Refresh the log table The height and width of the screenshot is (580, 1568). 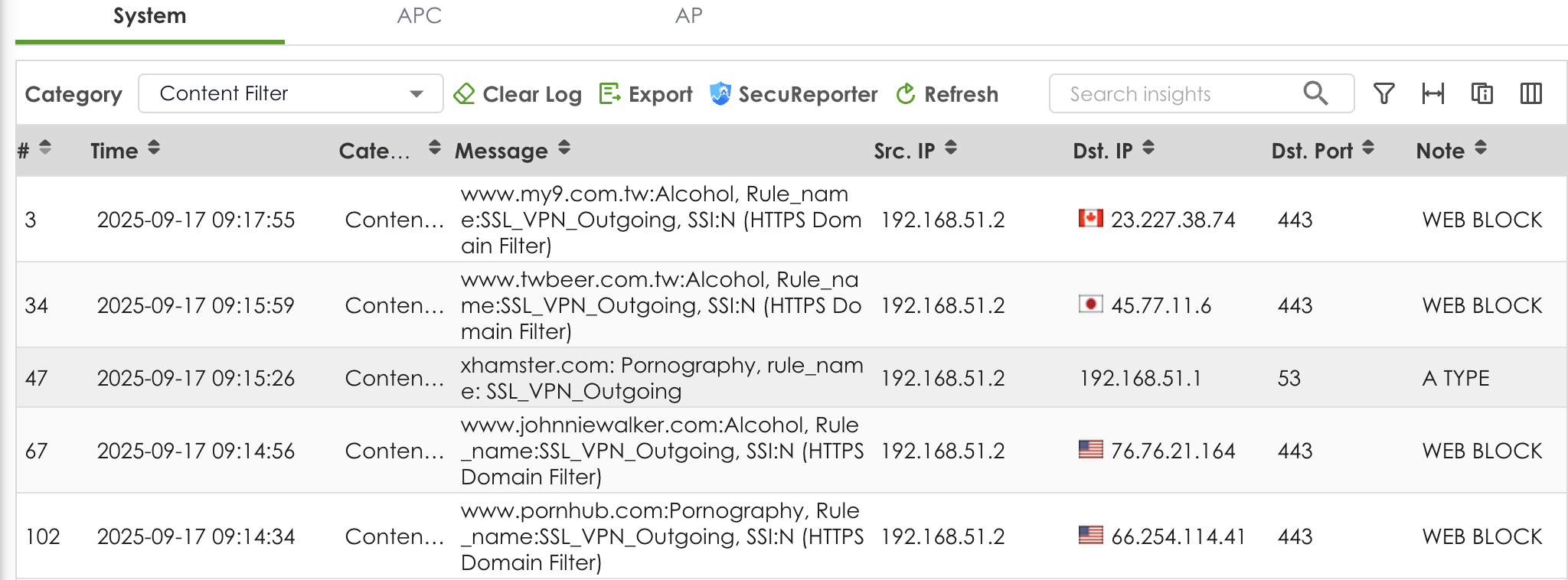(x=947, y=94)
